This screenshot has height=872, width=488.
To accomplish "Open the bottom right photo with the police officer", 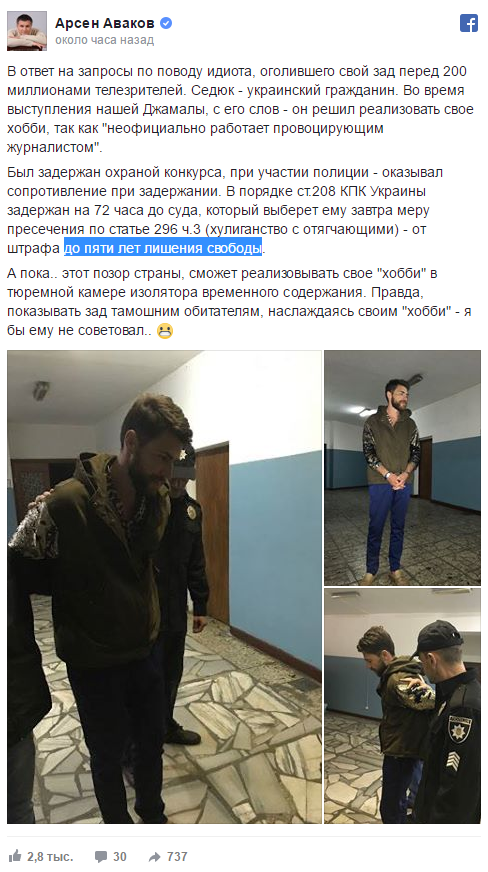I will click(402, 706).
